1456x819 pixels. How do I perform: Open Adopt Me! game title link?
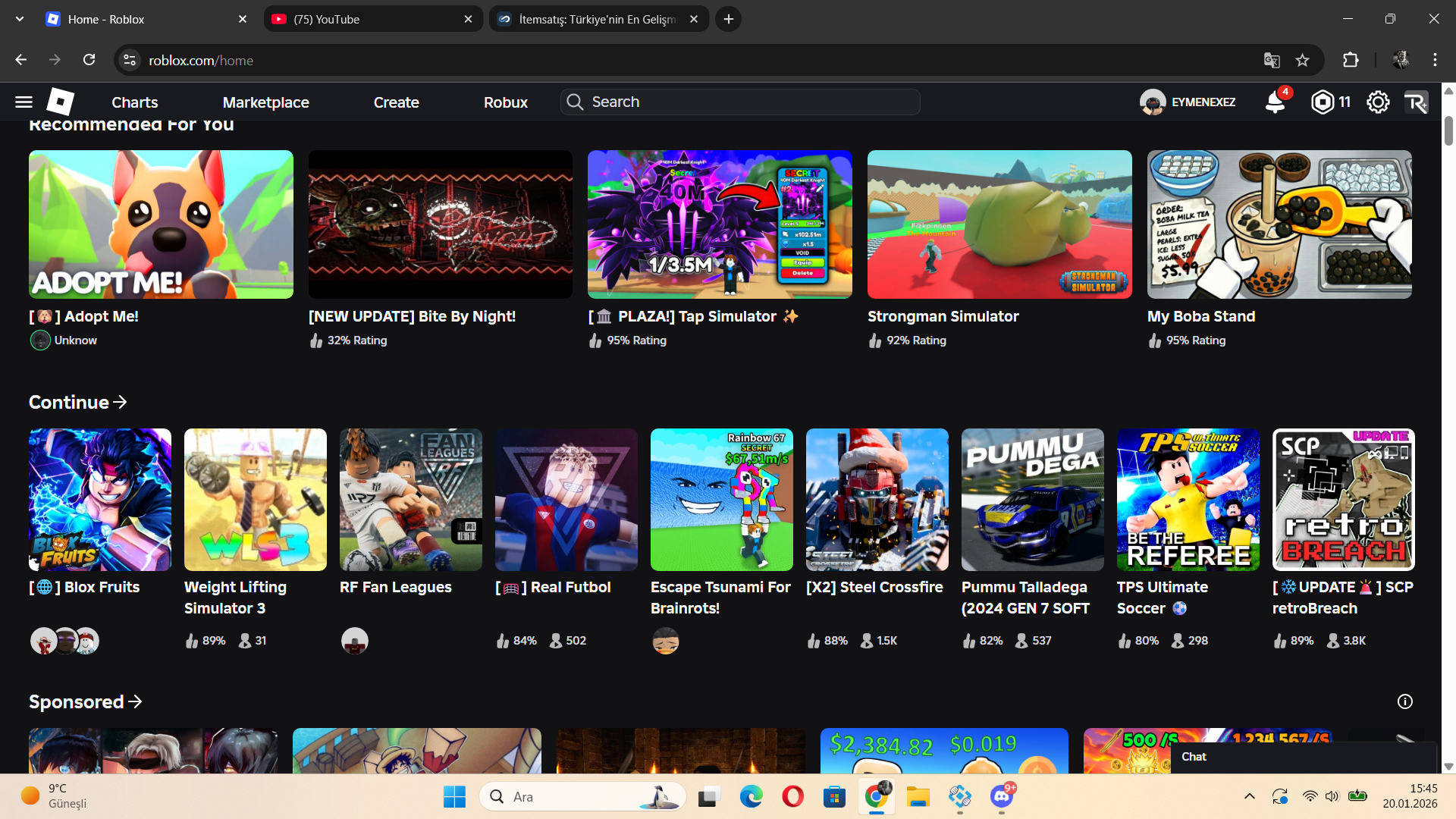[x=83, y=316]
